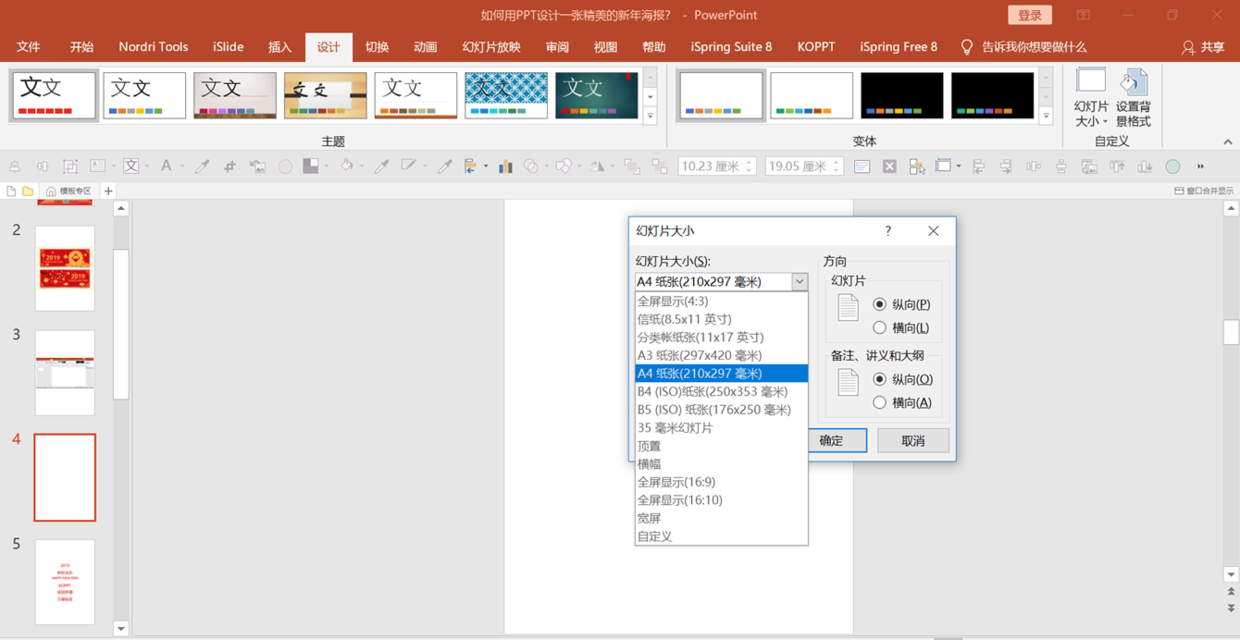This screenshot has width=1240, height=640.
Task: Open the Slide Size (幻灯片大小) ribbon button
Action: tap(1091, 99)
